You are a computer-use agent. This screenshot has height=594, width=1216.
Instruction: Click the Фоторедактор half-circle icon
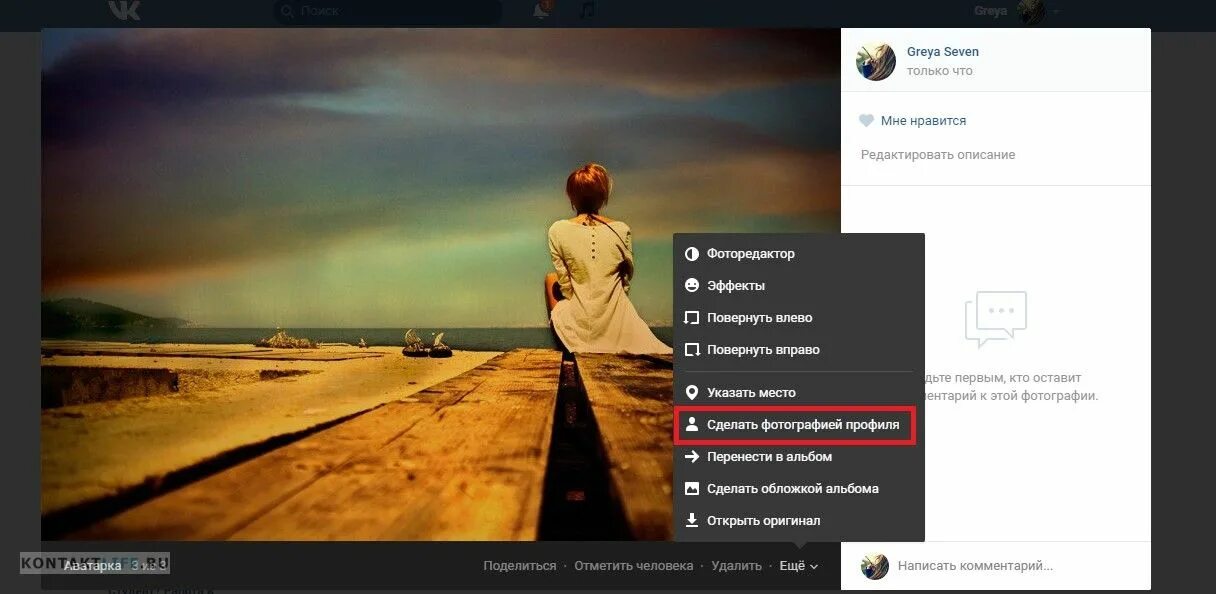[x=691, y=254]
